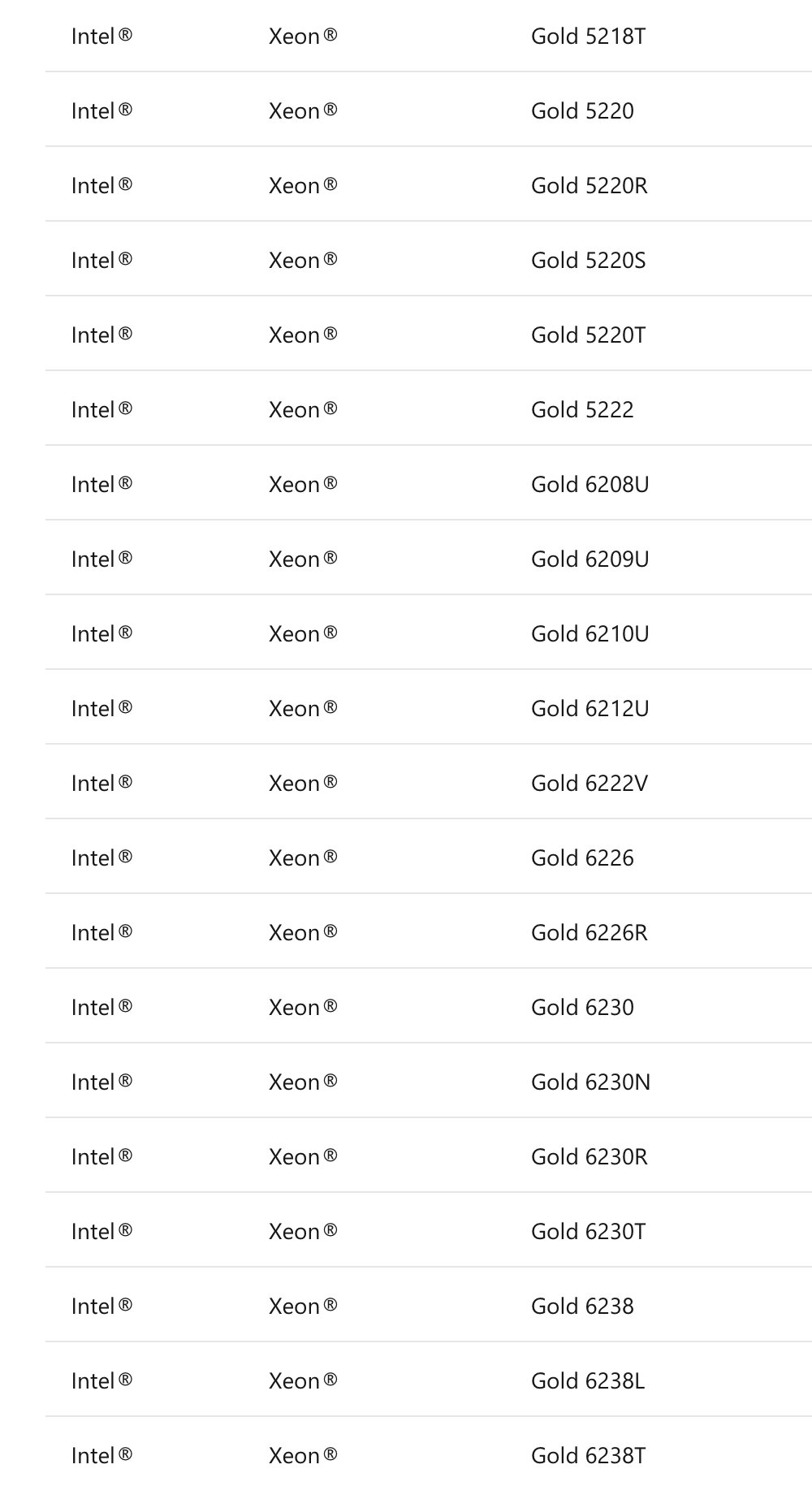Viewport: 812px width, 1486px height.
Task: Click the Gold 6210U entry
Action: click(590, 634)
